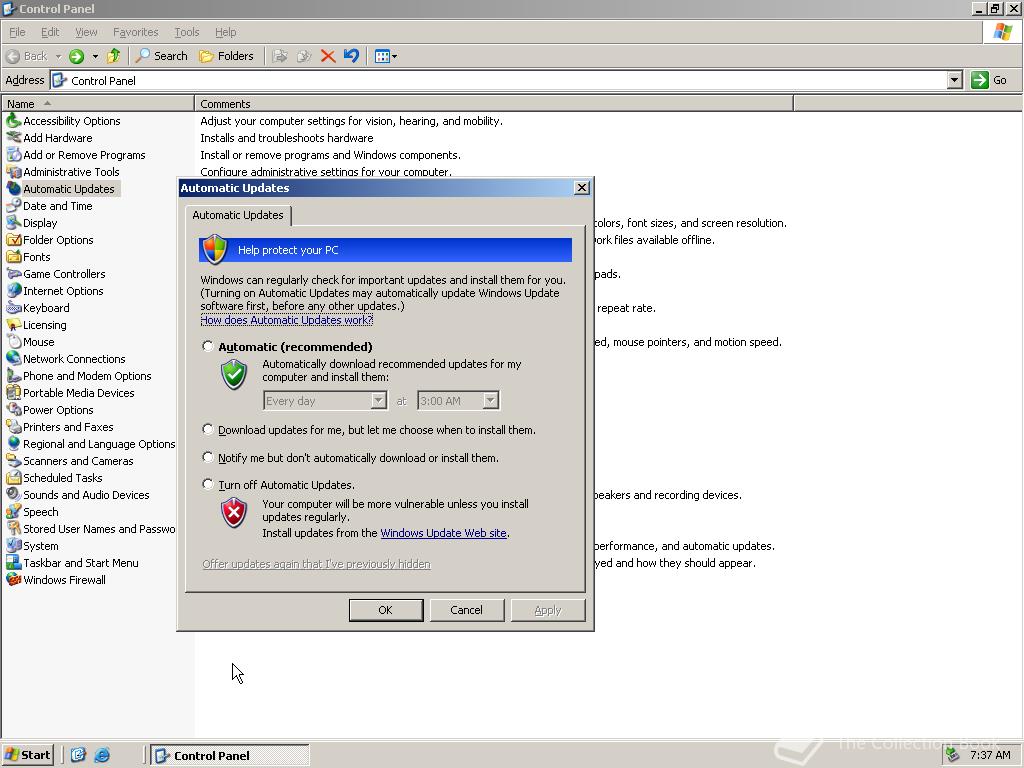
Task: Select Taskbar and Start Menu item
Action: tap(72, 562)
